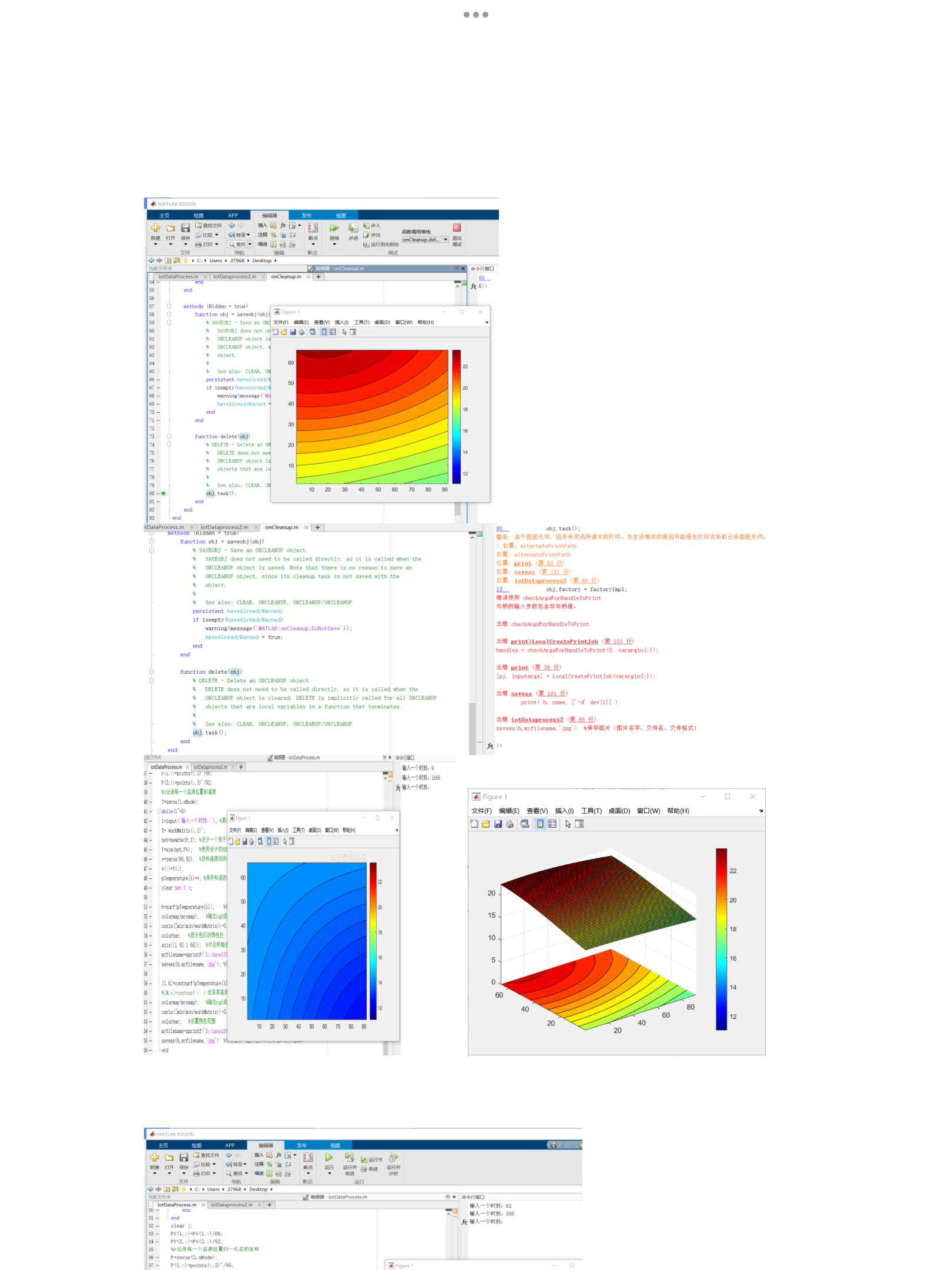Screen dimensions: 952x1270
Task: Toggle colorbar in red contour Figure toolbar
Action: pos(324,332)
